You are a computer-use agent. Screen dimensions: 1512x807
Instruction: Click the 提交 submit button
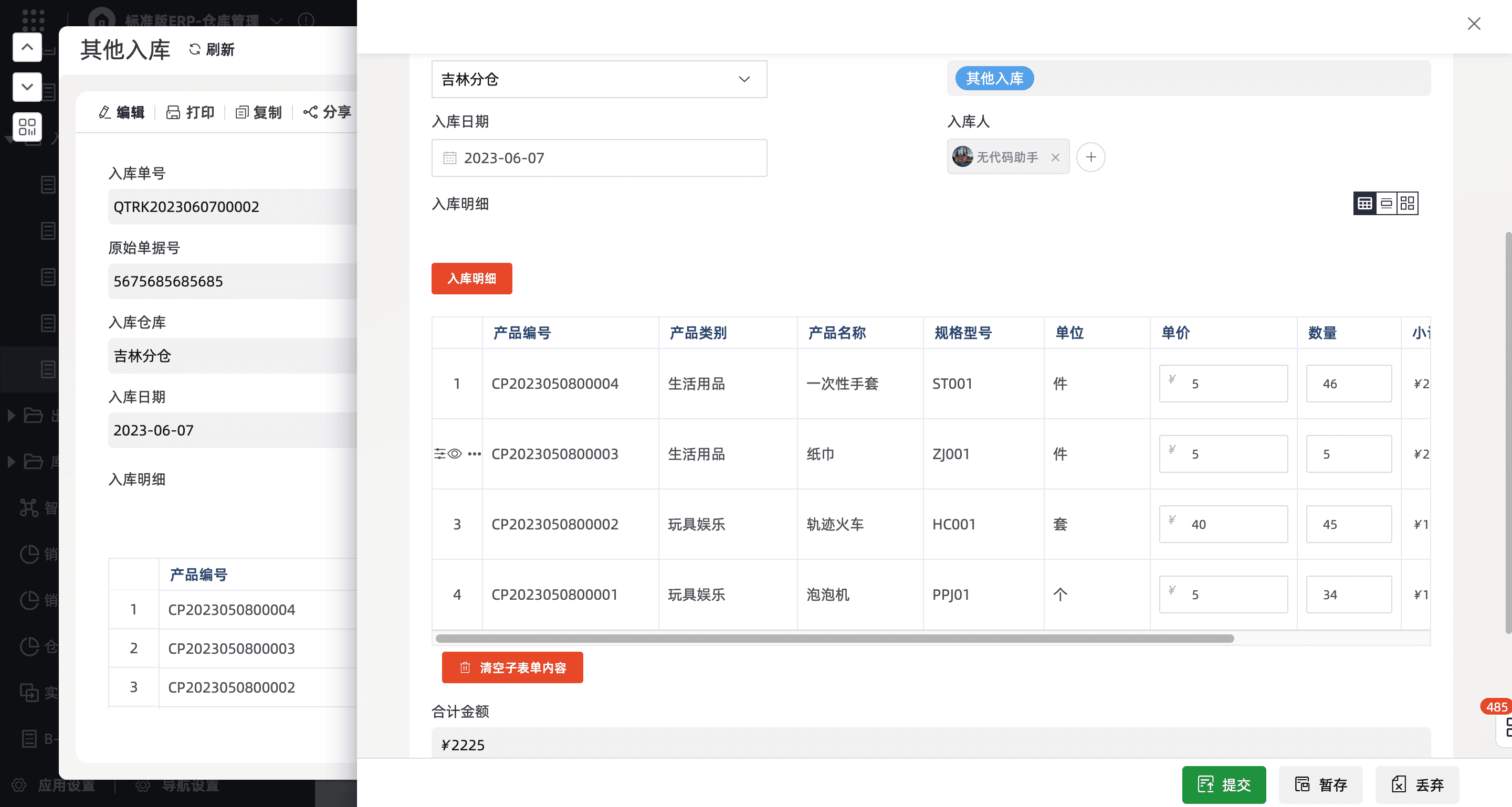point(1224,785)
